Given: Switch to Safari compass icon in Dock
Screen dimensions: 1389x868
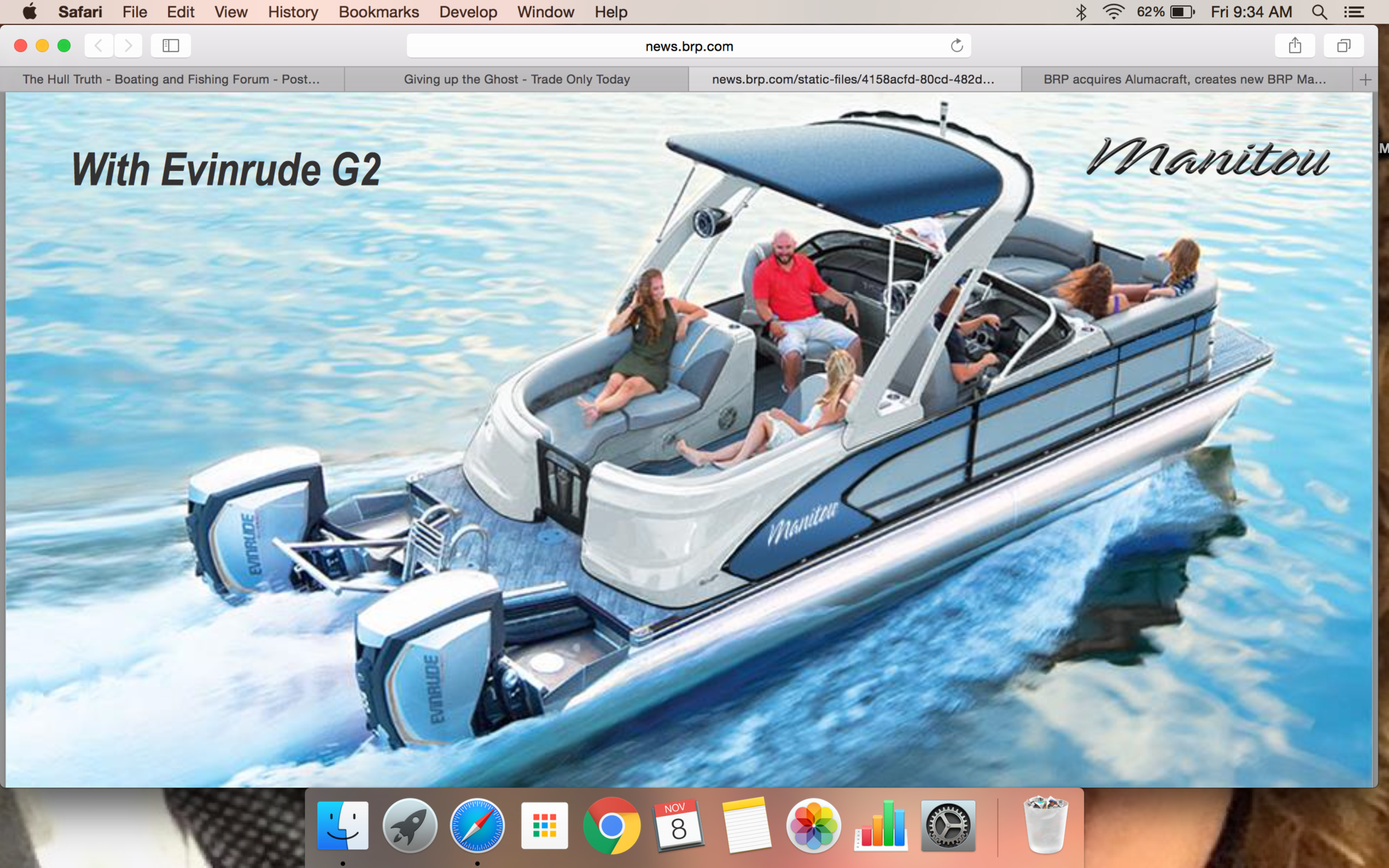Looking at the screenshot, I should point(477,826).
